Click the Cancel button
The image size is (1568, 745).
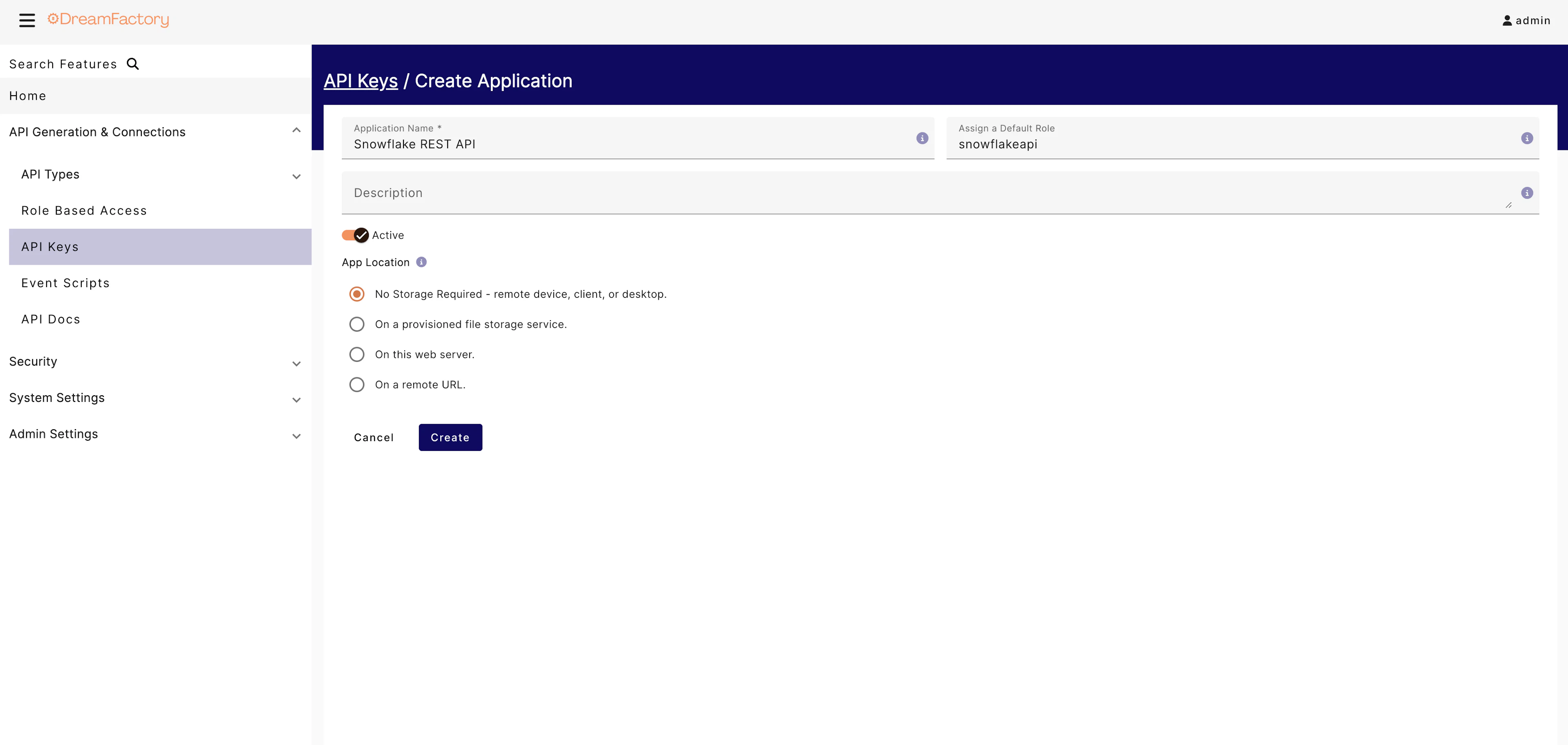(374, 437)
